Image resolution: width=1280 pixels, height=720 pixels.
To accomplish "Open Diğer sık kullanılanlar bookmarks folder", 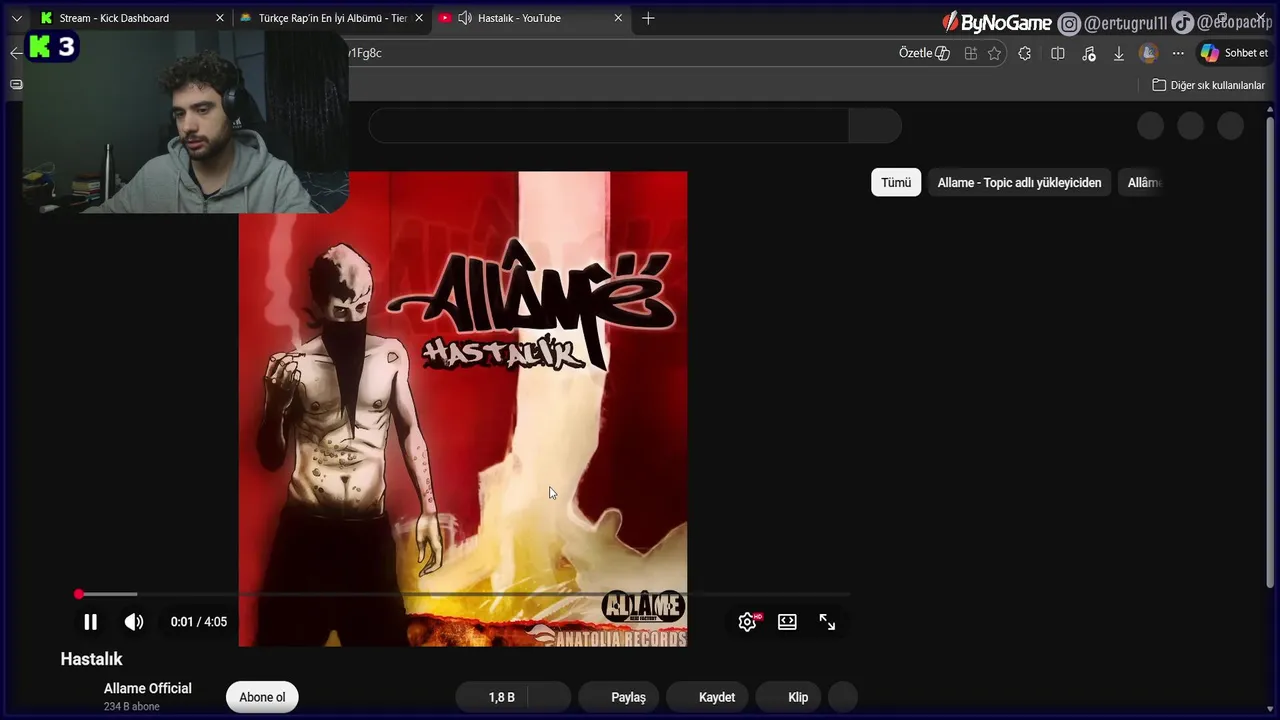I will 1208,85.
